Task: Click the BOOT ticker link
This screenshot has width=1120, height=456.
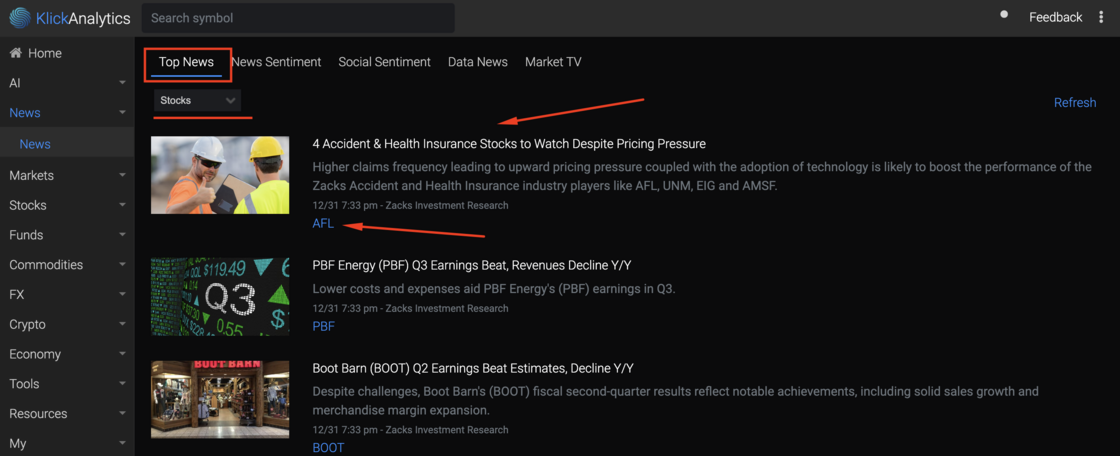Action: point(328,448)
